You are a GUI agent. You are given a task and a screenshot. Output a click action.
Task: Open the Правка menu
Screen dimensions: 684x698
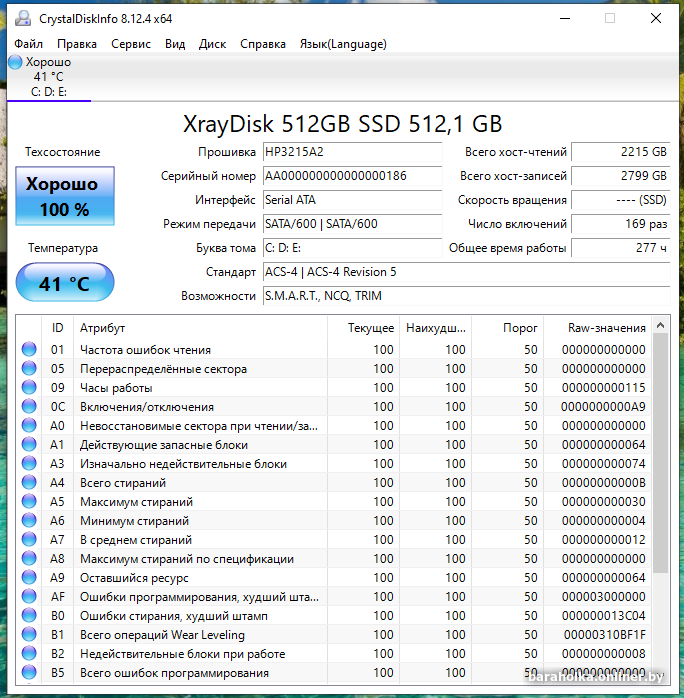pos(77,44)
